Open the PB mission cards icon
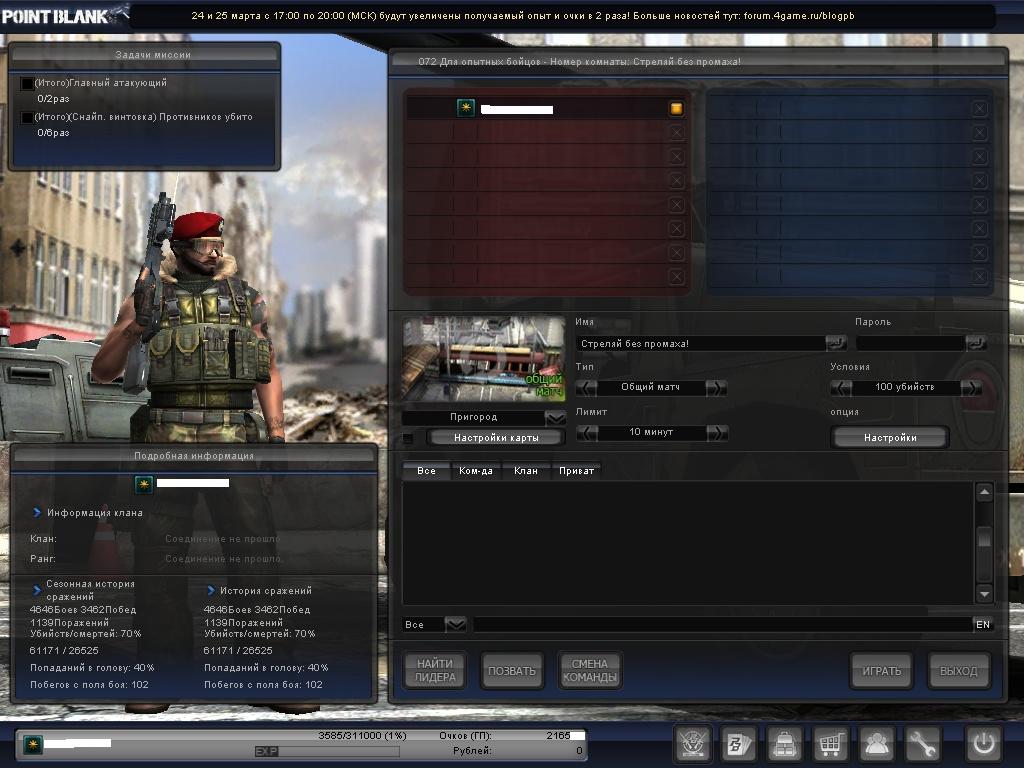This screenshot has width=1024, height=768. (739, 744)
